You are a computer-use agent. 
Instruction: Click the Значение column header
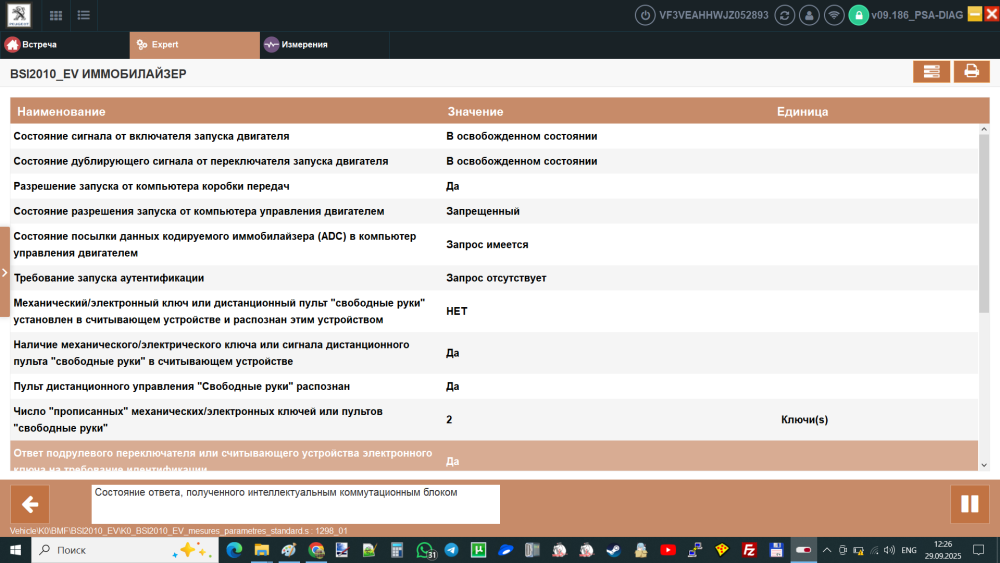tap(475, 112)
